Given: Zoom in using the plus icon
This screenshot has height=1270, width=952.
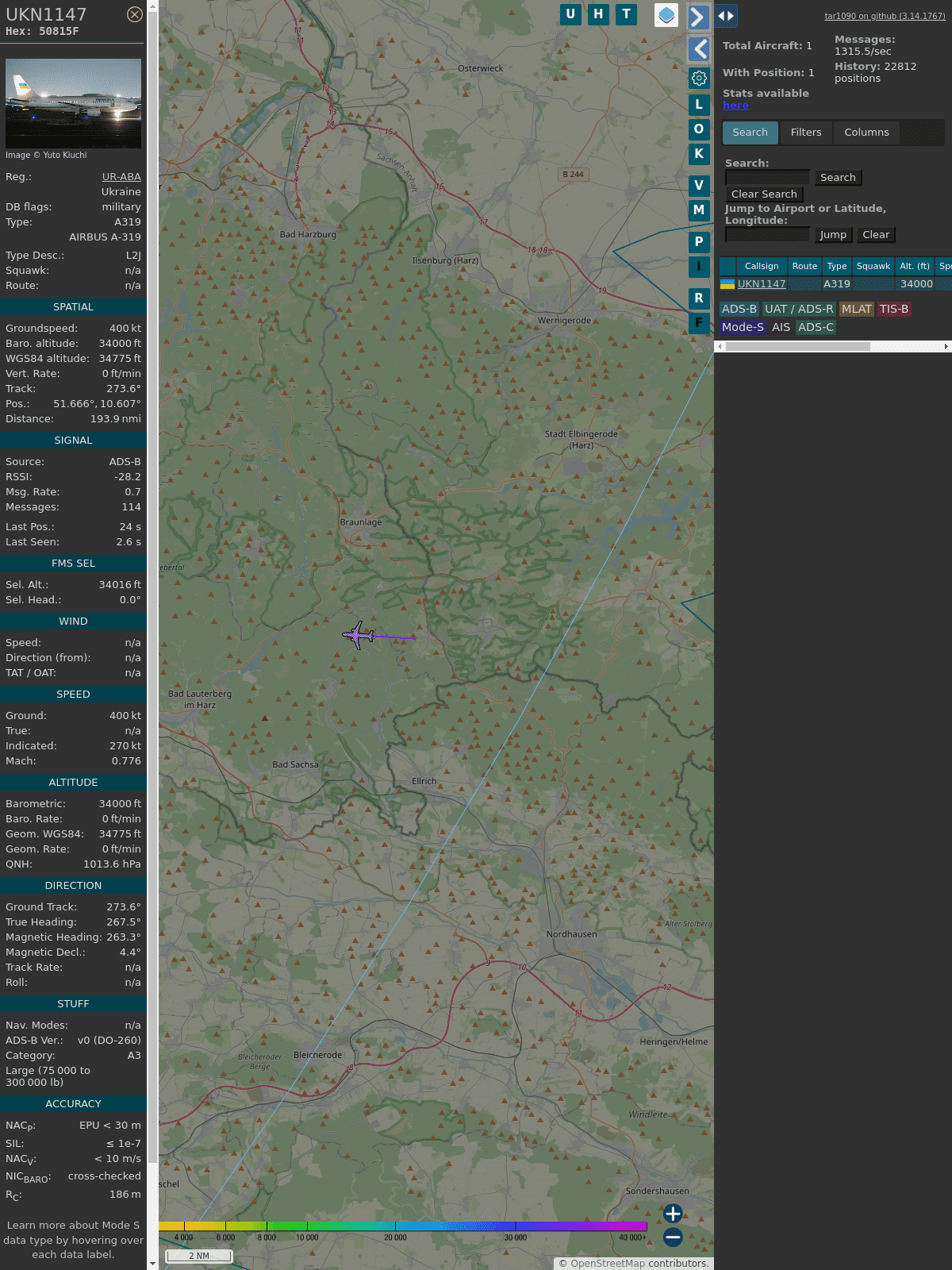Looking at the screenshot, I should 673,1214.
